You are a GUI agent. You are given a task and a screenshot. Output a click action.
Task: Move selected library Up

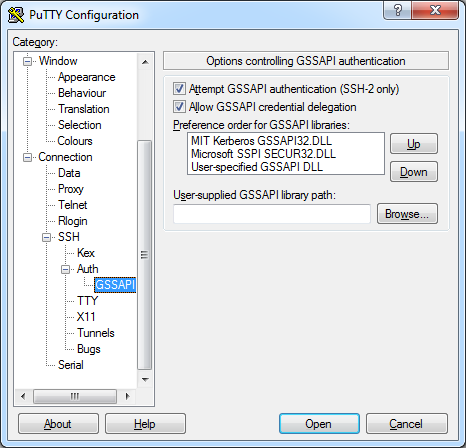click(414, 144)
